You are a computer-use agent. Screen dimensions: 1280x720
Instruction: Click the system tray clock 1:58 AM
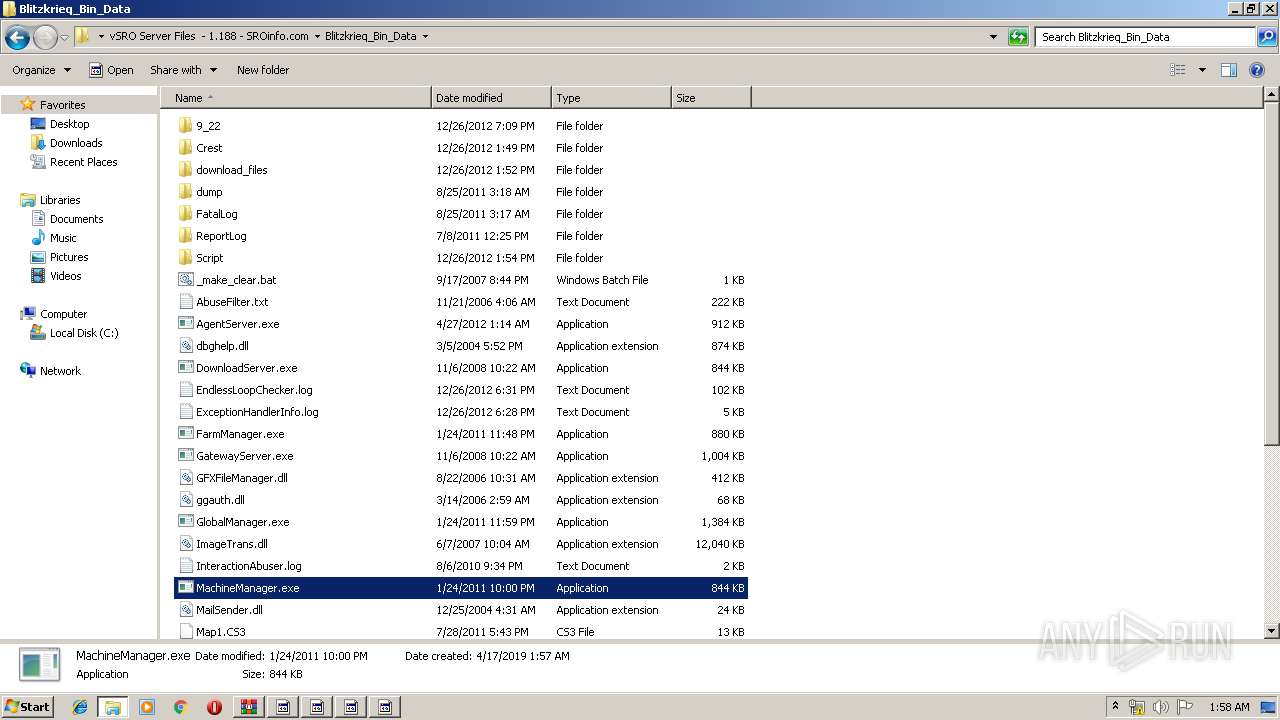tap(1229, 707)
